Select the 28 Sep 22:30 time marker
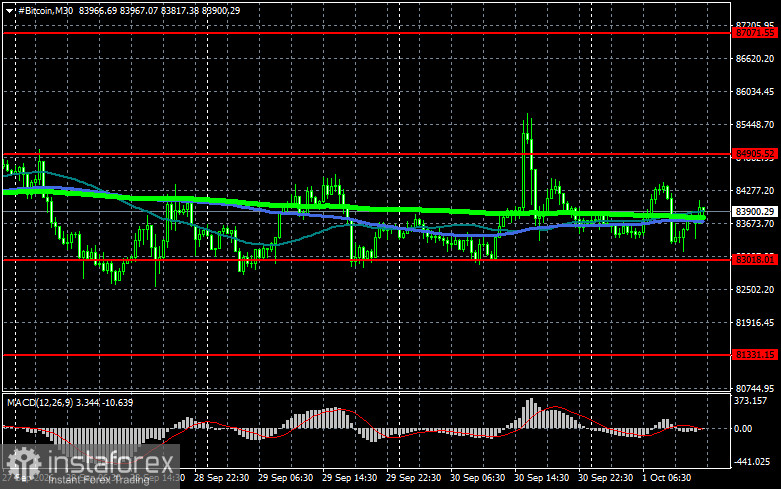This screenshot has height=489, width=781. 222,478
